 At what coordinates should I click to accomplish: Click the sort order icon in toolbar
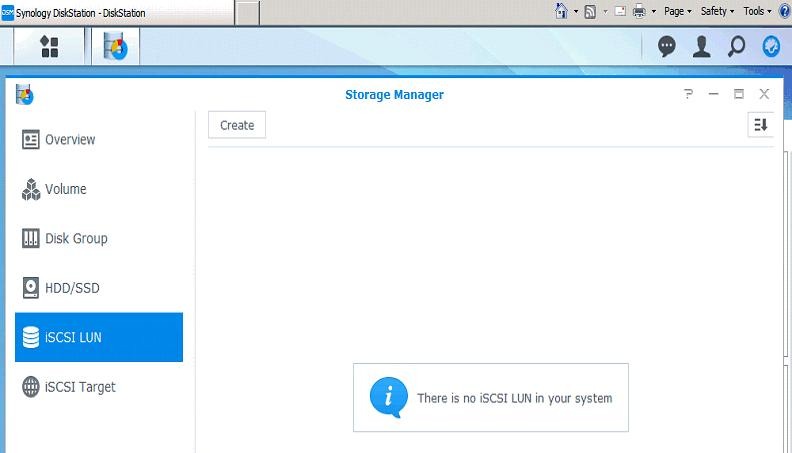761,125
